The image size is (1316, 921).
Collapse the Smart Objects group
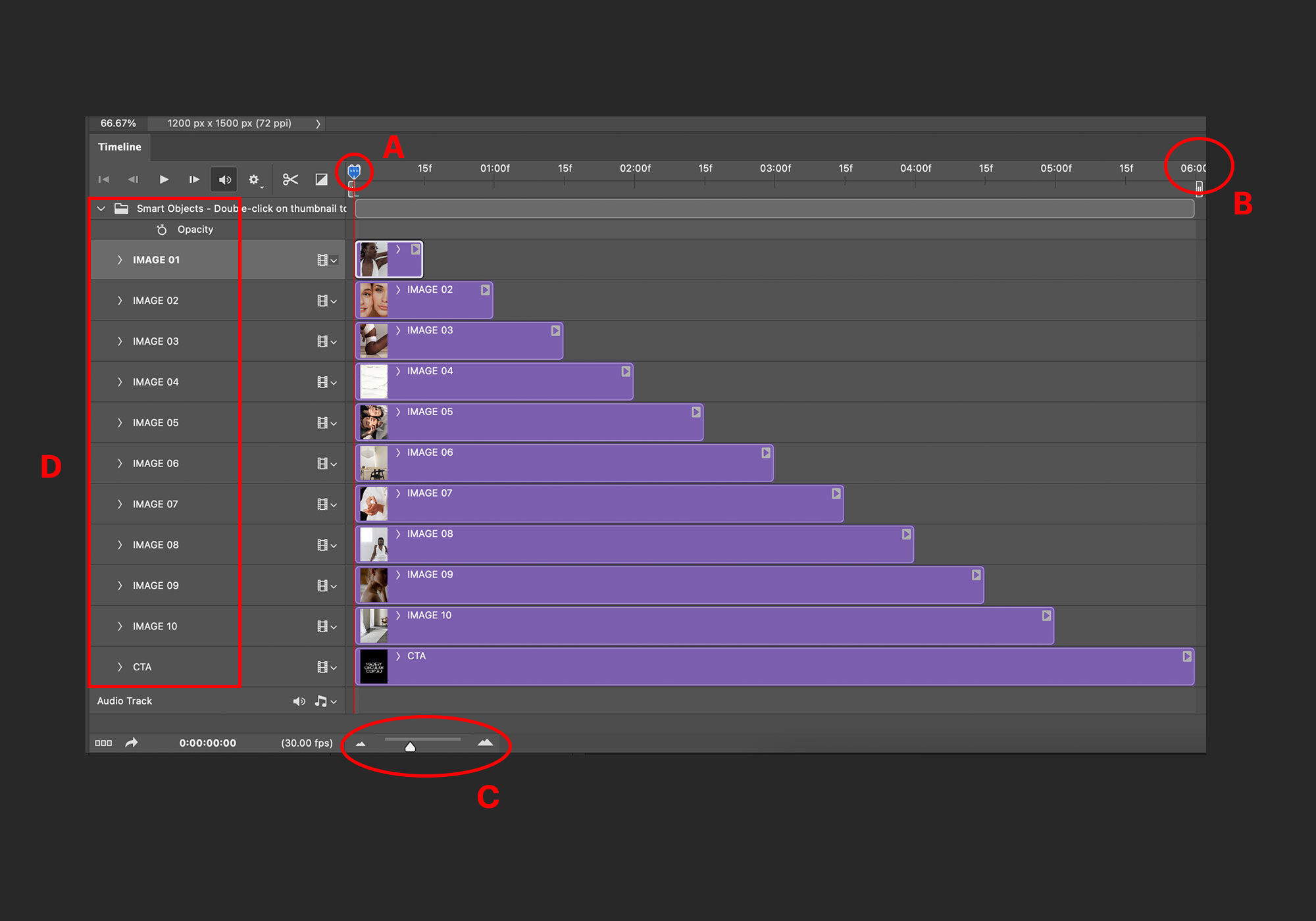[x=101, y=209]
